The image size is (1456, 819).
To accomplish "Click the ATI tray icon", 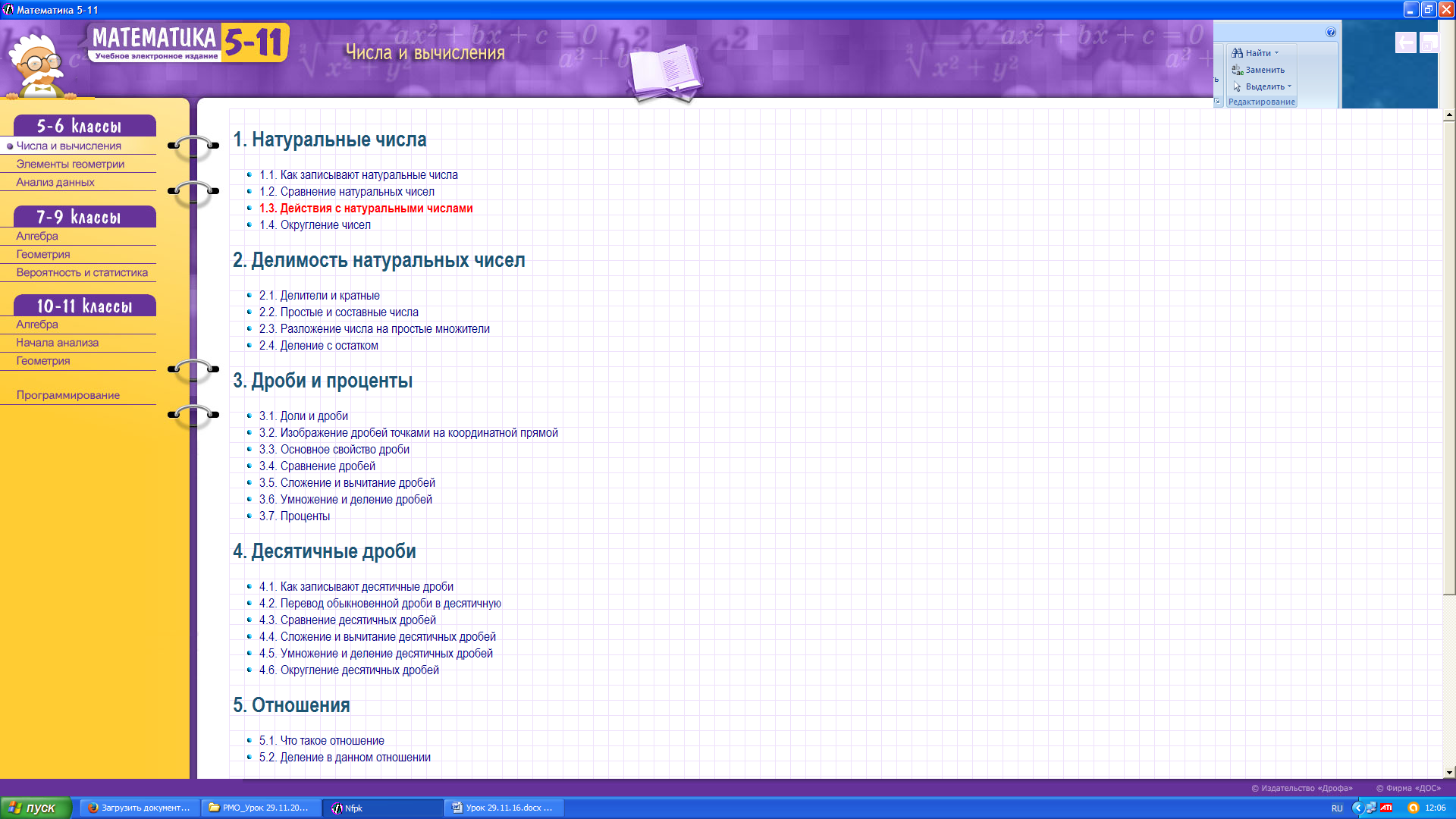I will tap(1386, 808).
